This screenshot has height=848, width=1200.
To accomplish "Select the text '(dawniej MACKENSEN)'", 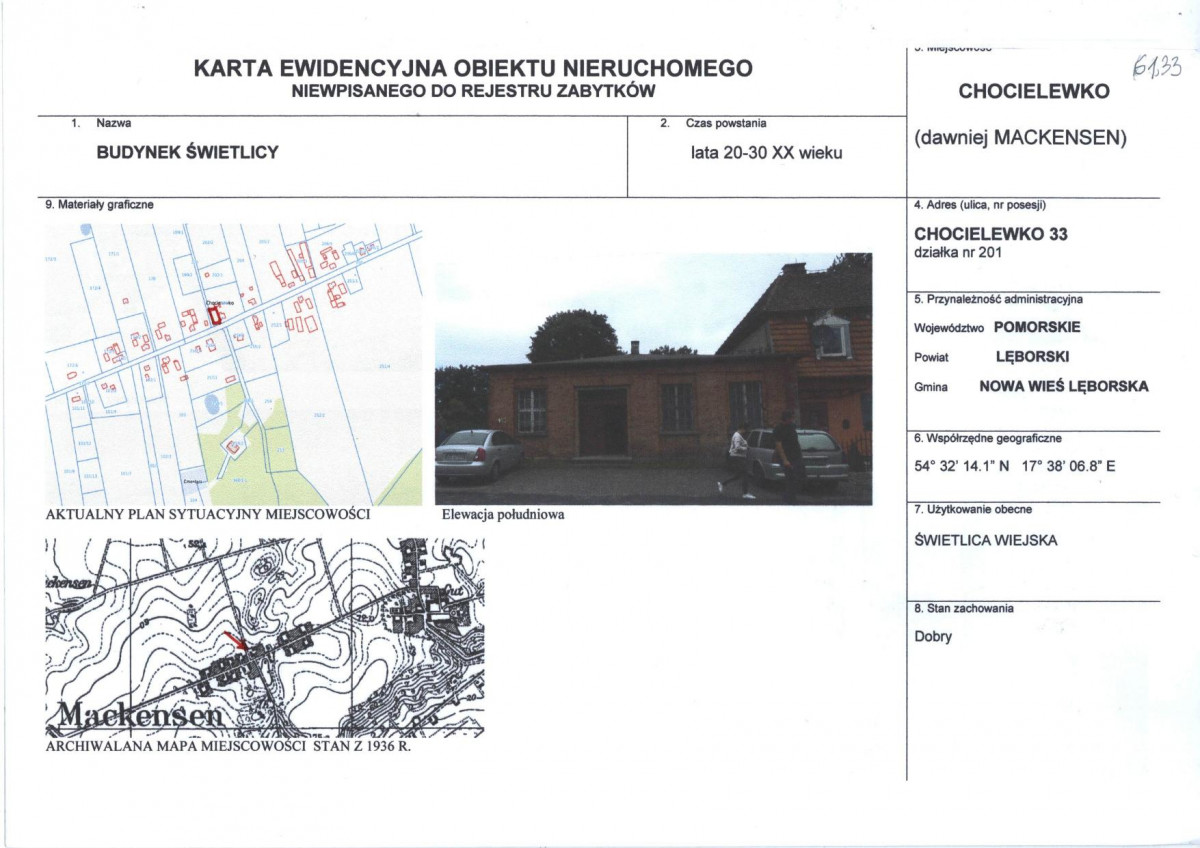I will pyautogui.click(x=1020, y=139).
